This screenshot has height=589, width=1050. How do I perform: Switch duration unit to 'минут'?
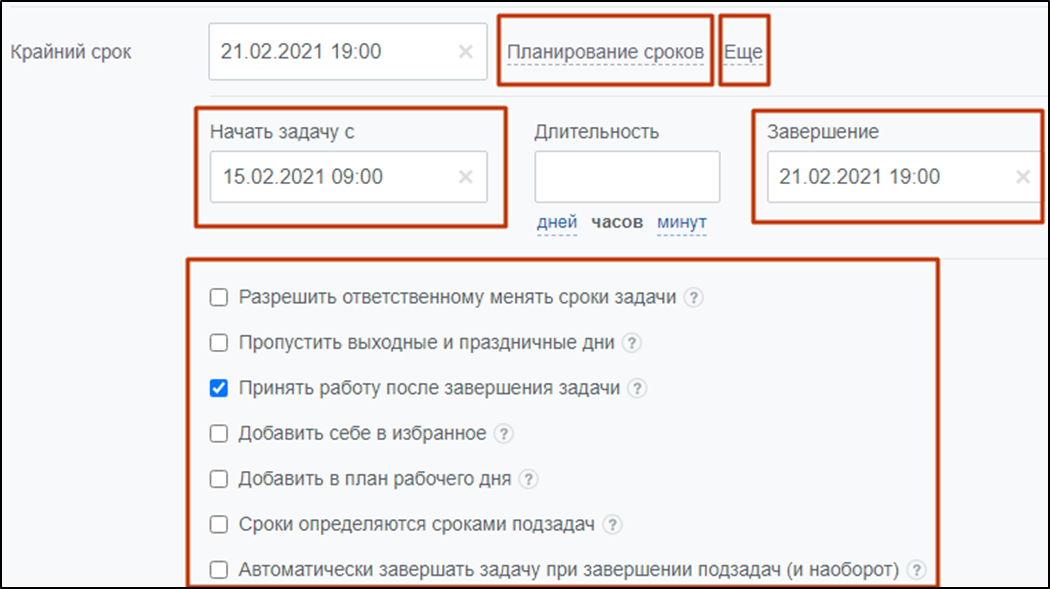(x=681, y=222)
